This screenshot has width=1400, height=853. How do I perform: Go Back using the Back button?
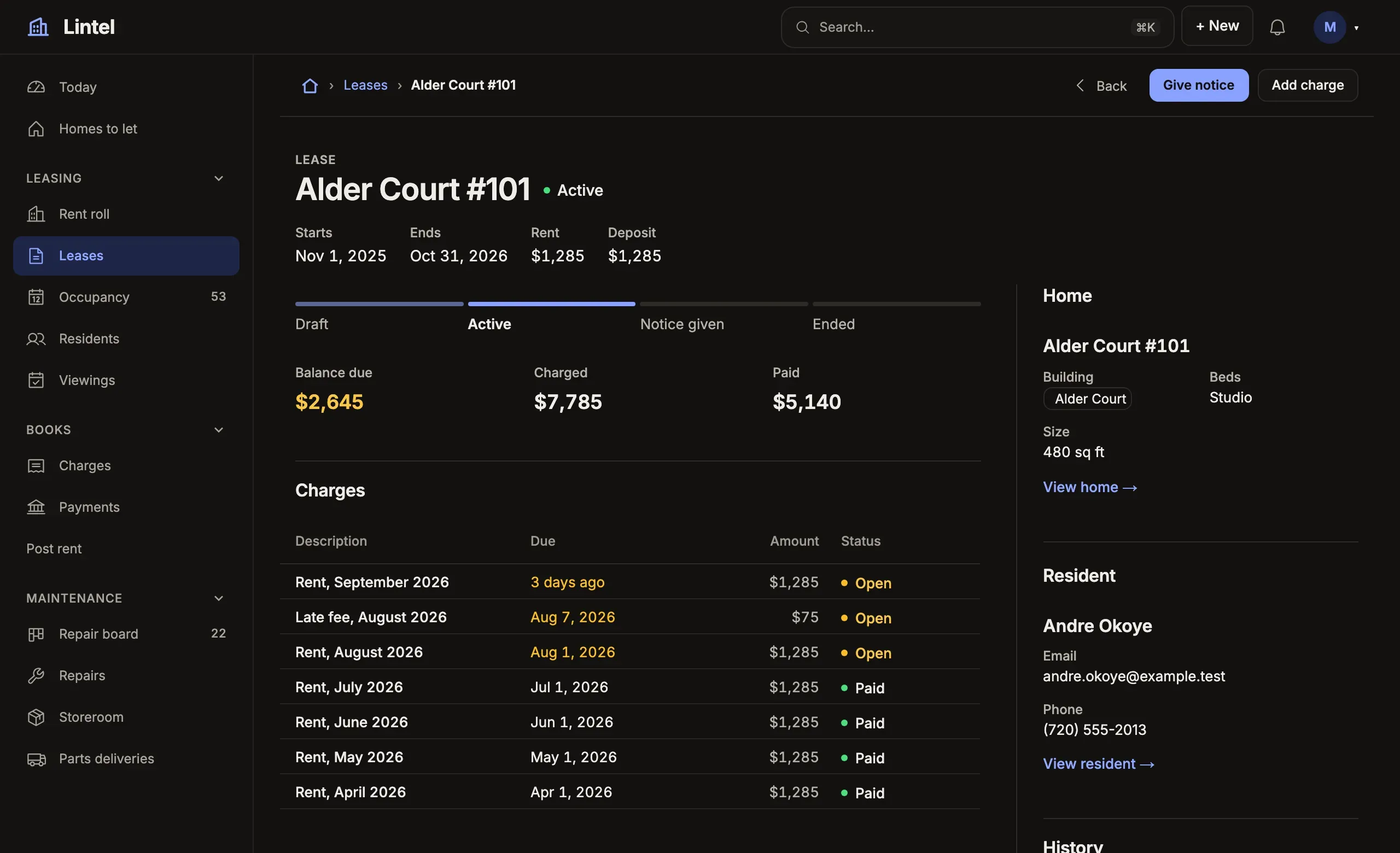click(1100, 86)
